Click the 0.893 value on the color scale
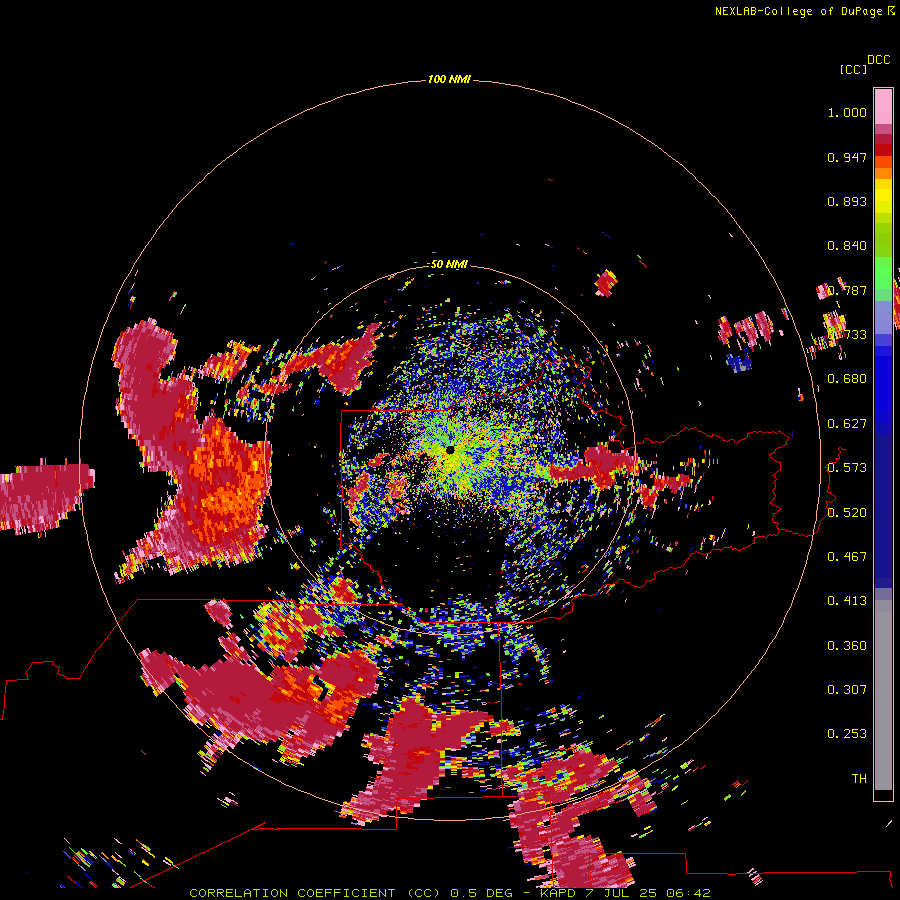The image size is (900, 900). 847,201
